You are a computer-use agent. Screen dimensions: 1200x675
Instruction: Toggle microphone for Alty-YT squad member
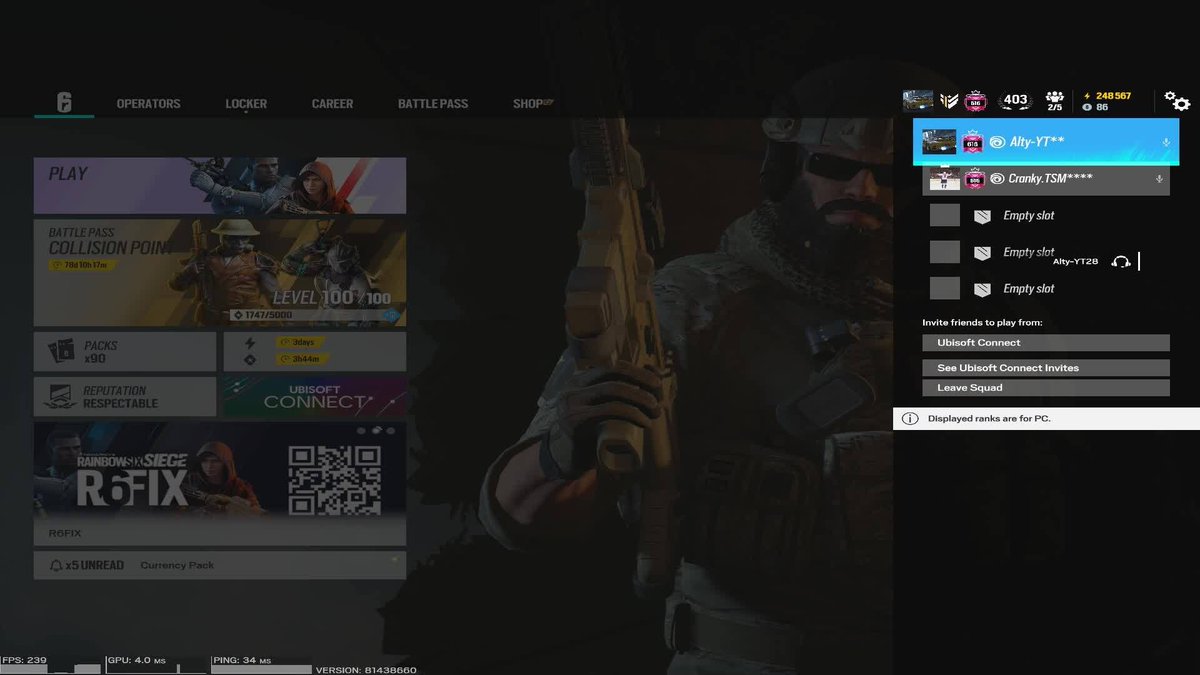click(x=1166, y=143)
